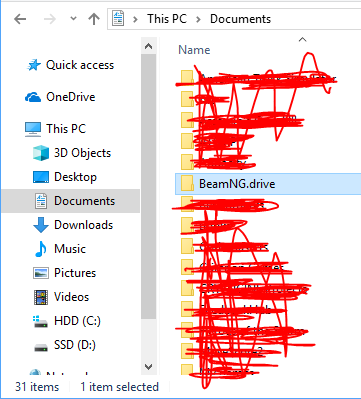Click the navigation pane scrollbar thumb

pyautogui.click(x=149, y=187)
